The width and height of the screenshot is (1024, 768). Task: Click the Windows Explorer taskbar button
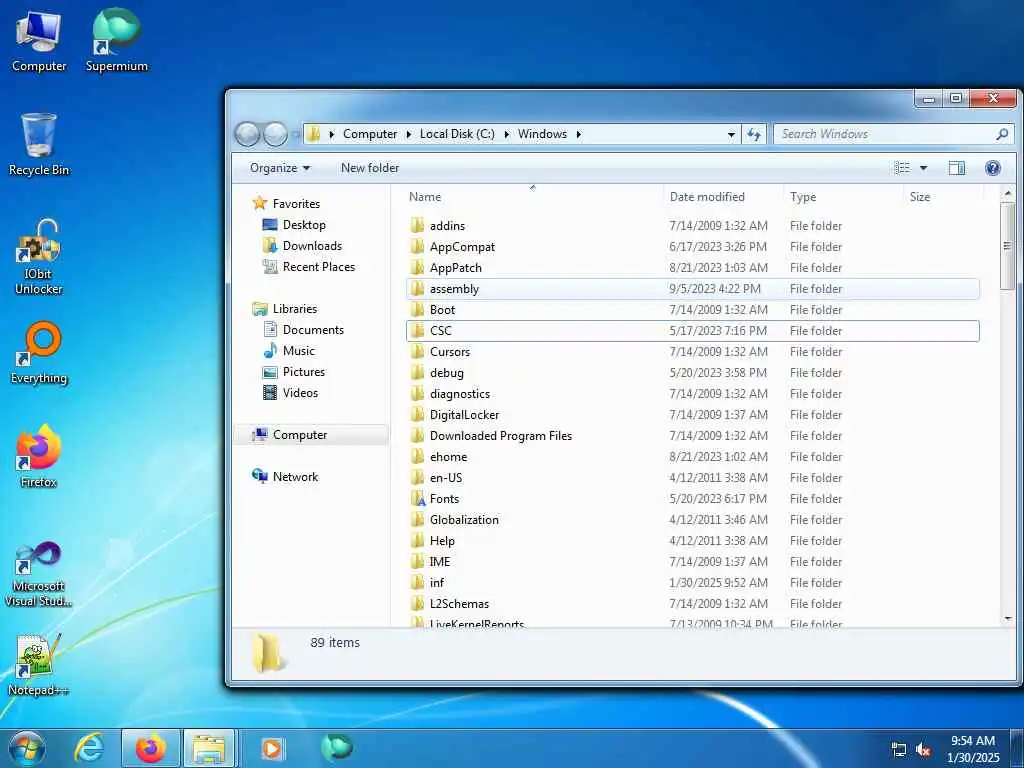209,748
